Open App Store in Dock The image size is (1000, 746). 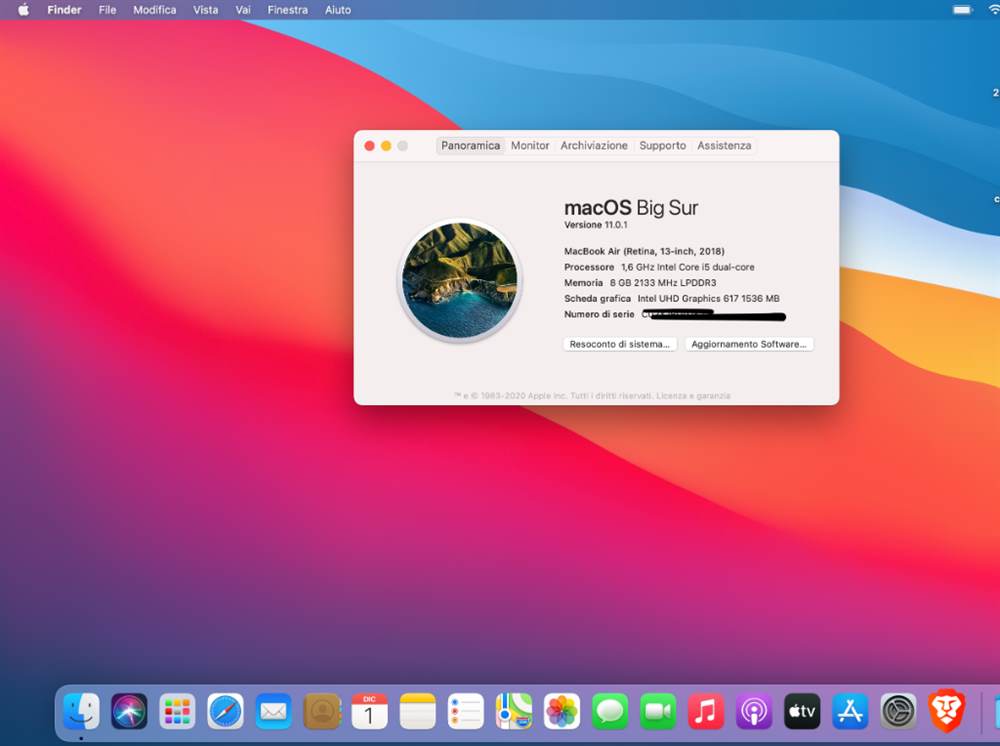click(x=850, y=711)
